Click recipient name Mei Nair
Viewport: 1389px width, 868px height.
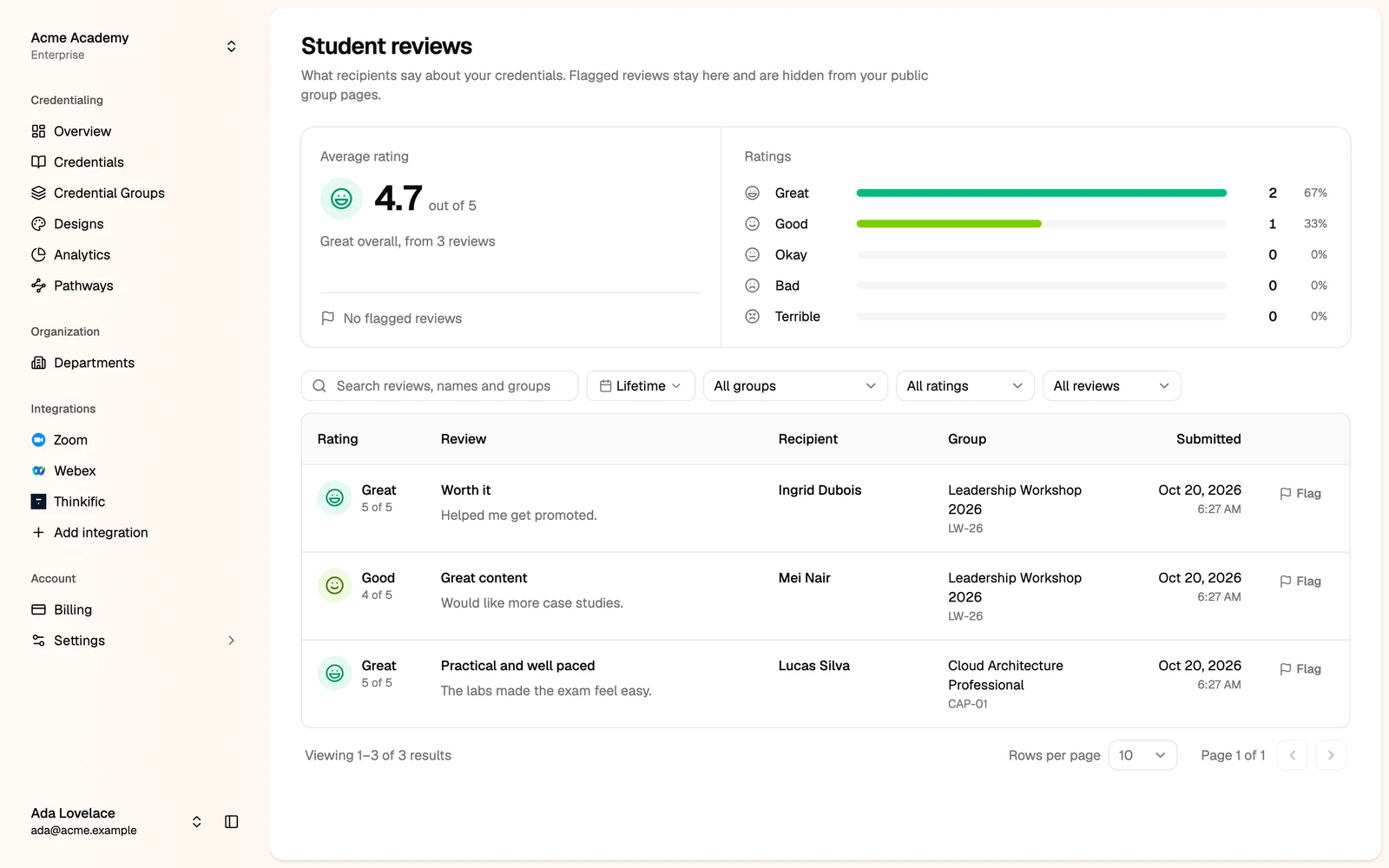pos(805,578)
